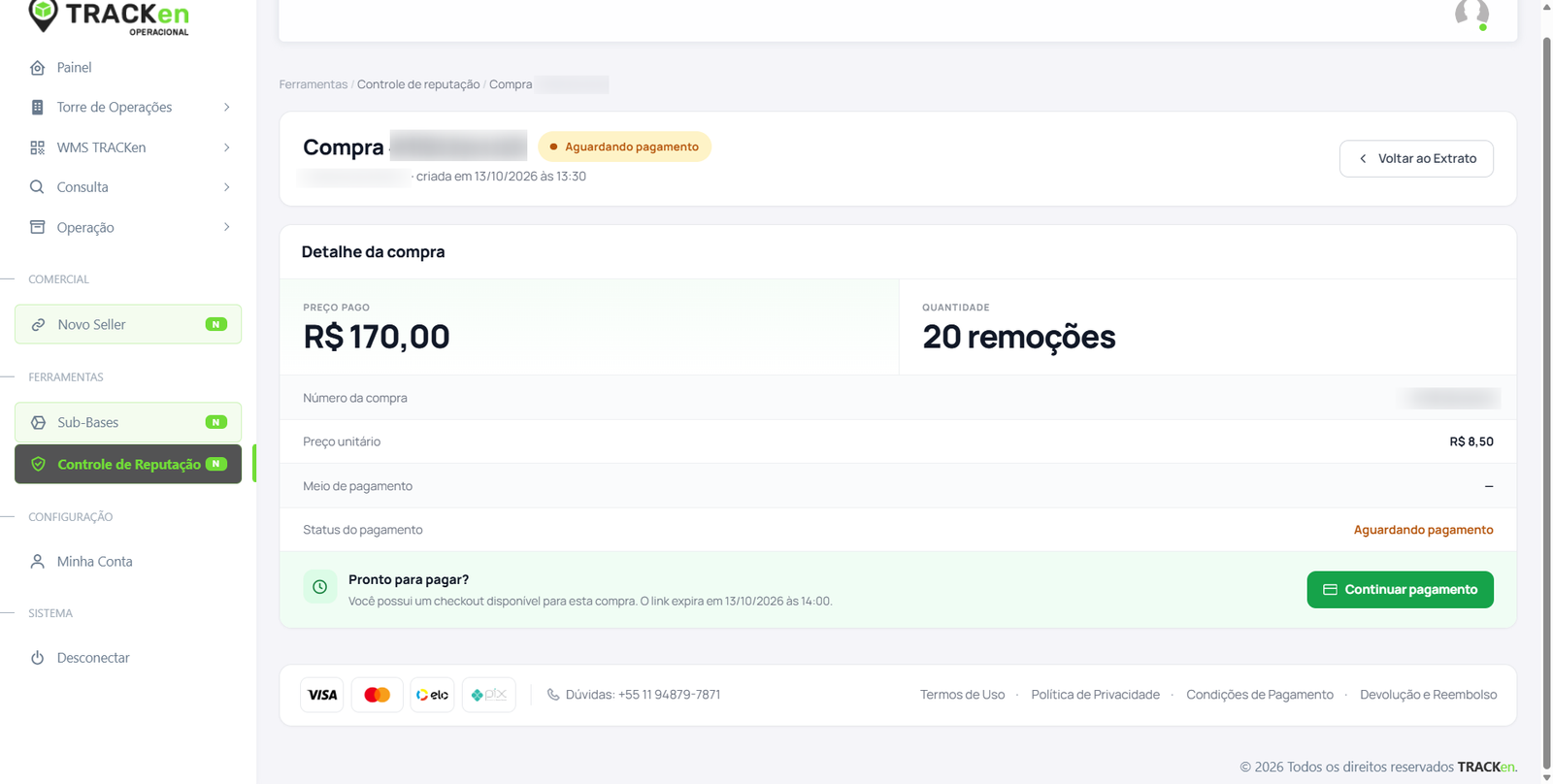Click Continuar pagamento button
The width and height of the screenshot is (1553, 784).
coord(1400,590)
